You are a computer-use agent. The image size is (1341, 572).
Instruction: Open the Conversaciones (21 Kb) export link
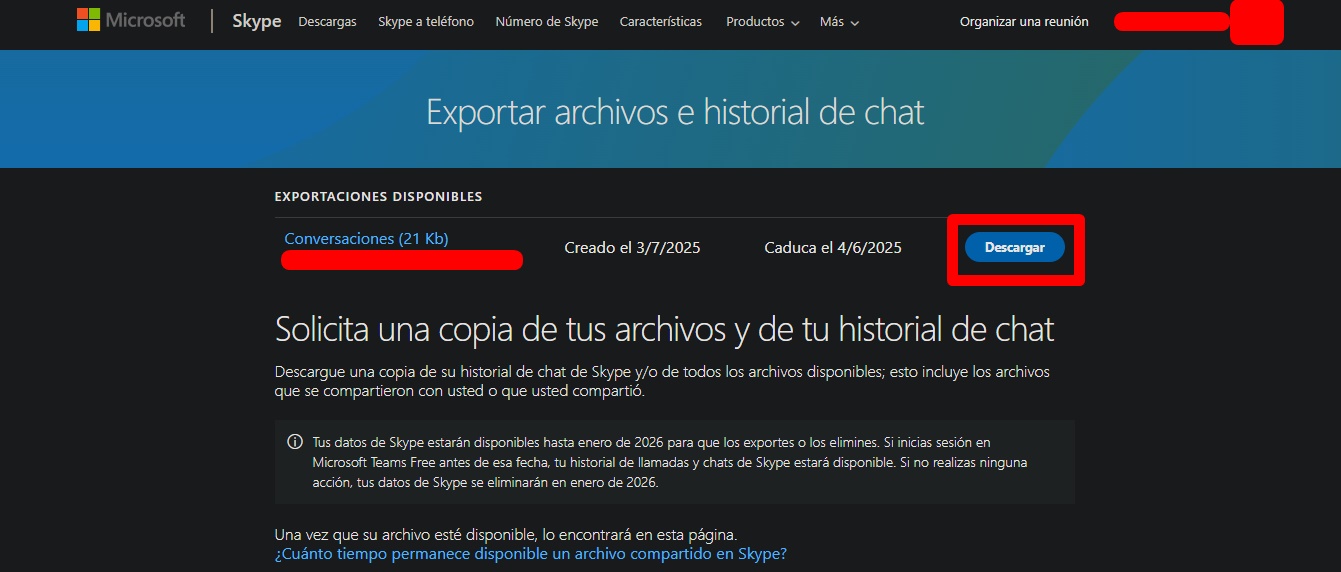[366, 239]
